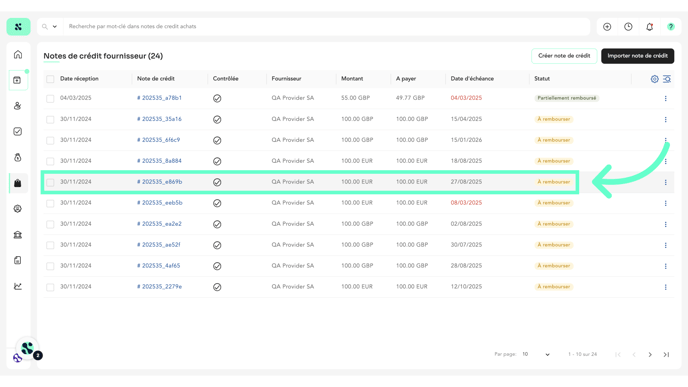Screen dimensions: 688x387
Task: Sort by Montant column header
Action: click(352, 79)
